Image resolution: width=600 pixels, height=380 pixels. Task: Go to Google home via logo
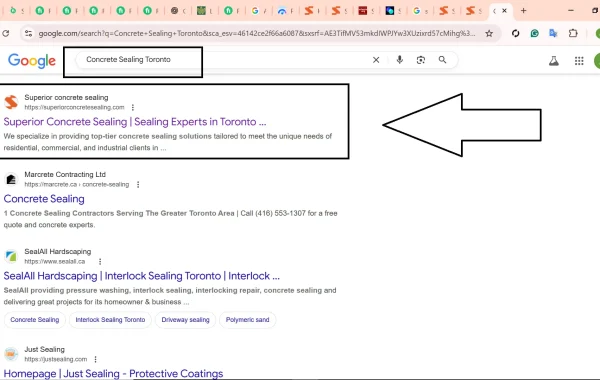click(32, 60)
